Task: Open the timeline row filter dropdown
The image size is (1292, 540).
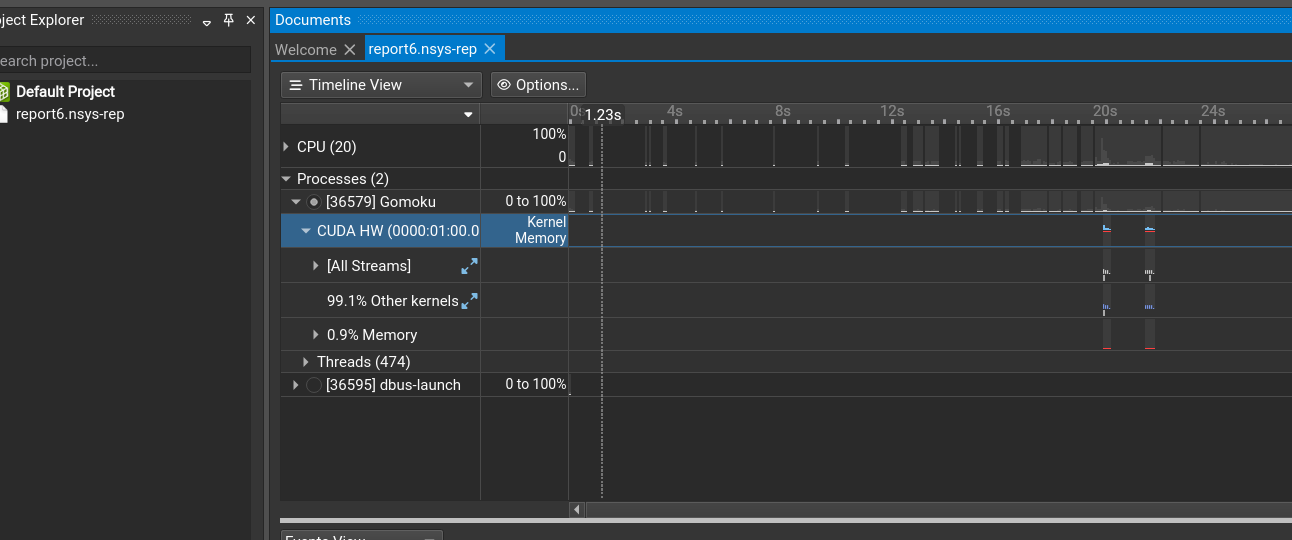Action: point(380,114)
